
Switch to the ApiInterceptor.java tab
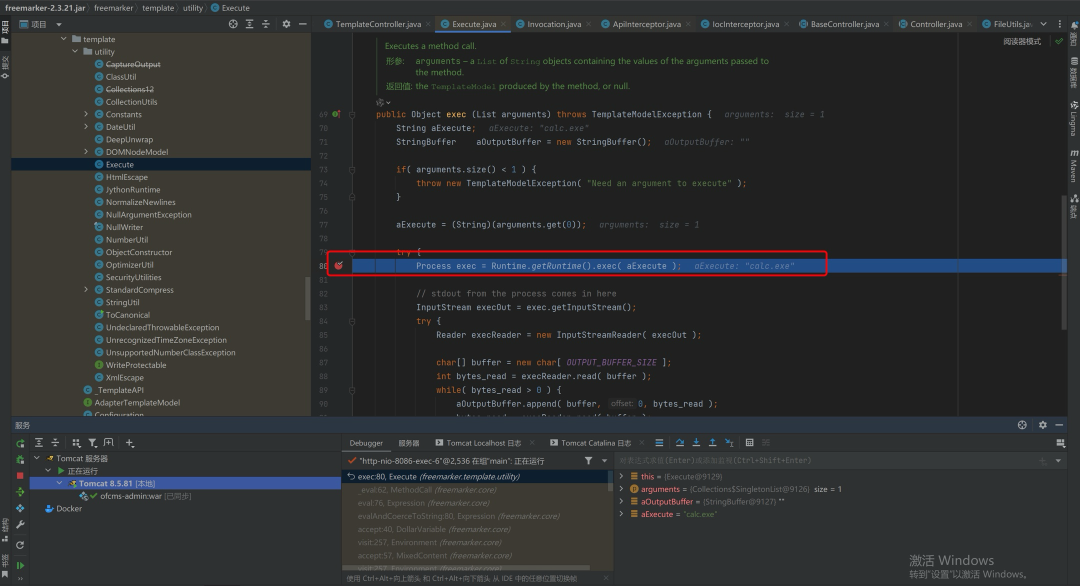tap(646, 24)
